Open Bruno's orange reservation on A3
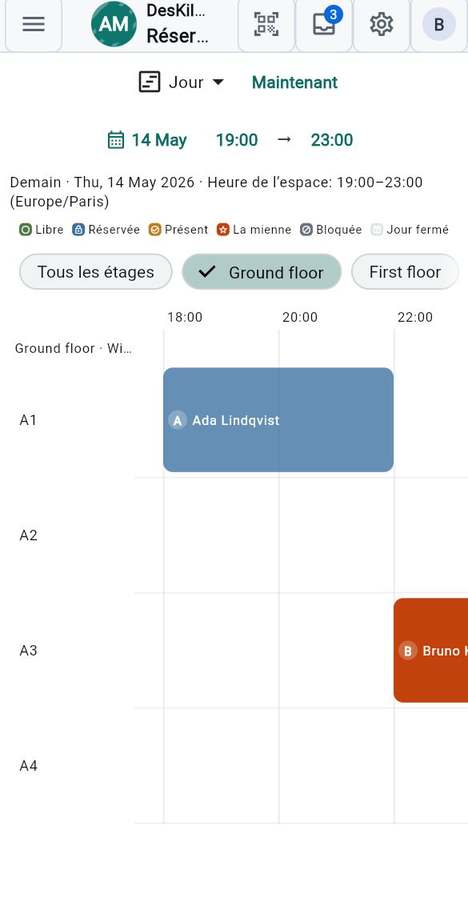 click(430, 650)
